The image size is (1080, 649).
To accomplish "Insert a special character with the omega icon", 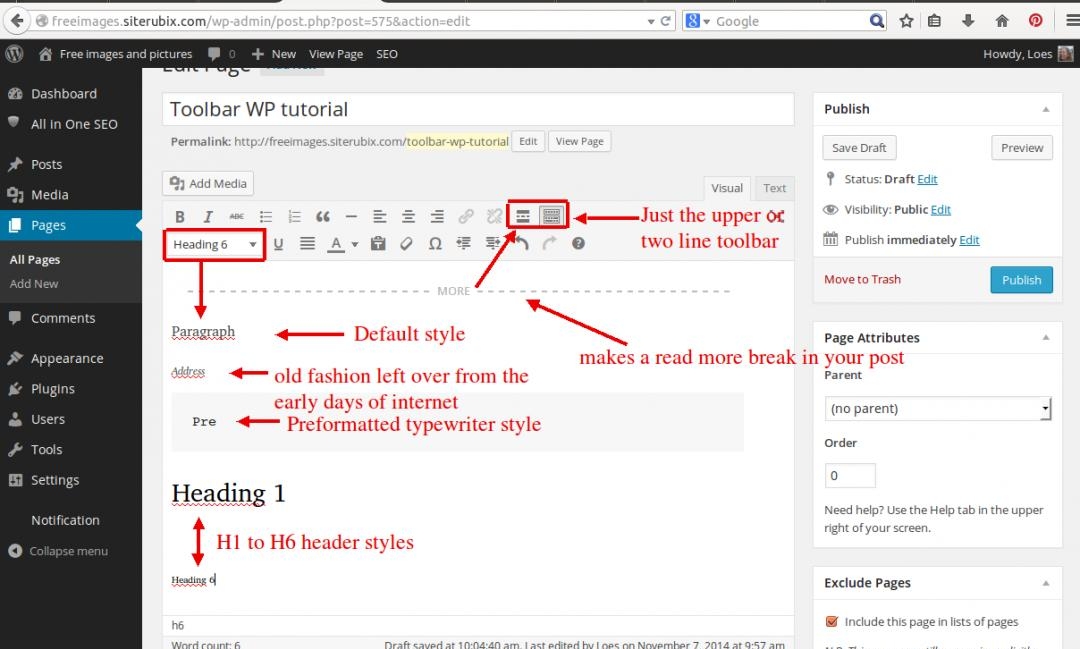I will click(x=434, y=242).
